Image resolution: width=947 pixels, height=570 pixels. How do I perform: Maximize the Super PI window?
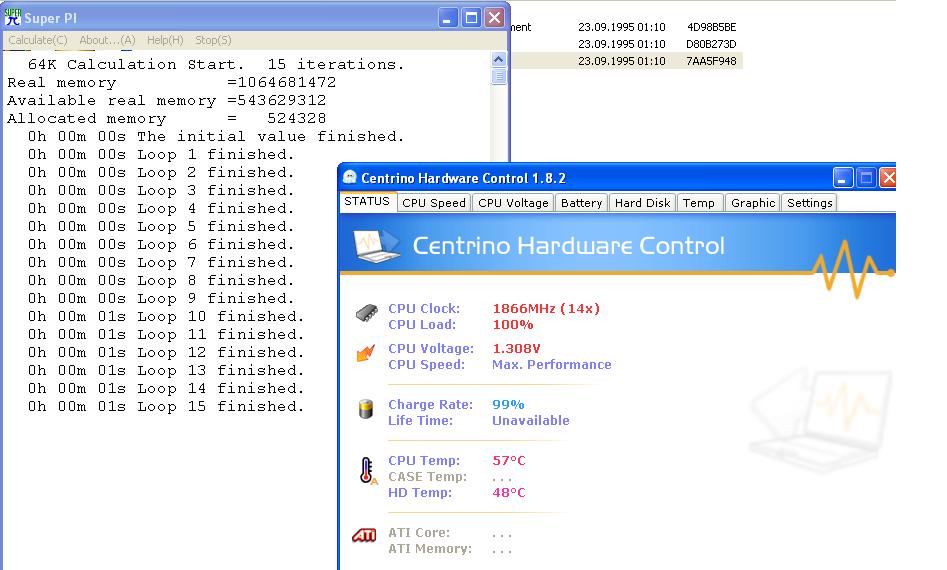pos(471,18)
